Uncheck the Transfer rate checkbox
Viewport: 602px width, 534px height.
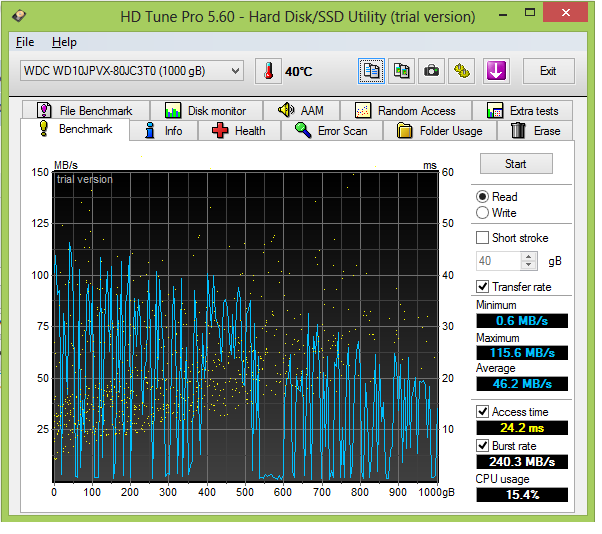coord(484,287)
